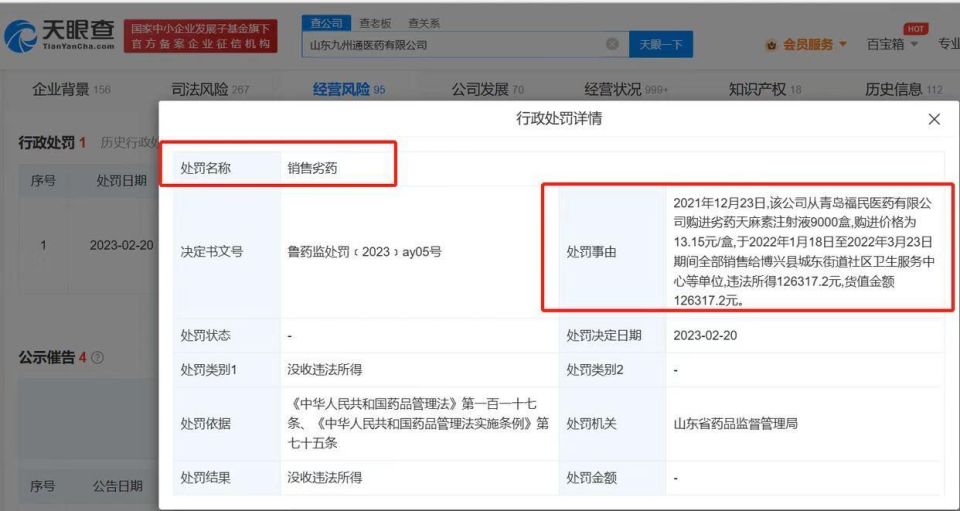This screenshot has width=960, height=511.
Task: Expand the 会员服务 dropdown
Action: pos(843,44)
